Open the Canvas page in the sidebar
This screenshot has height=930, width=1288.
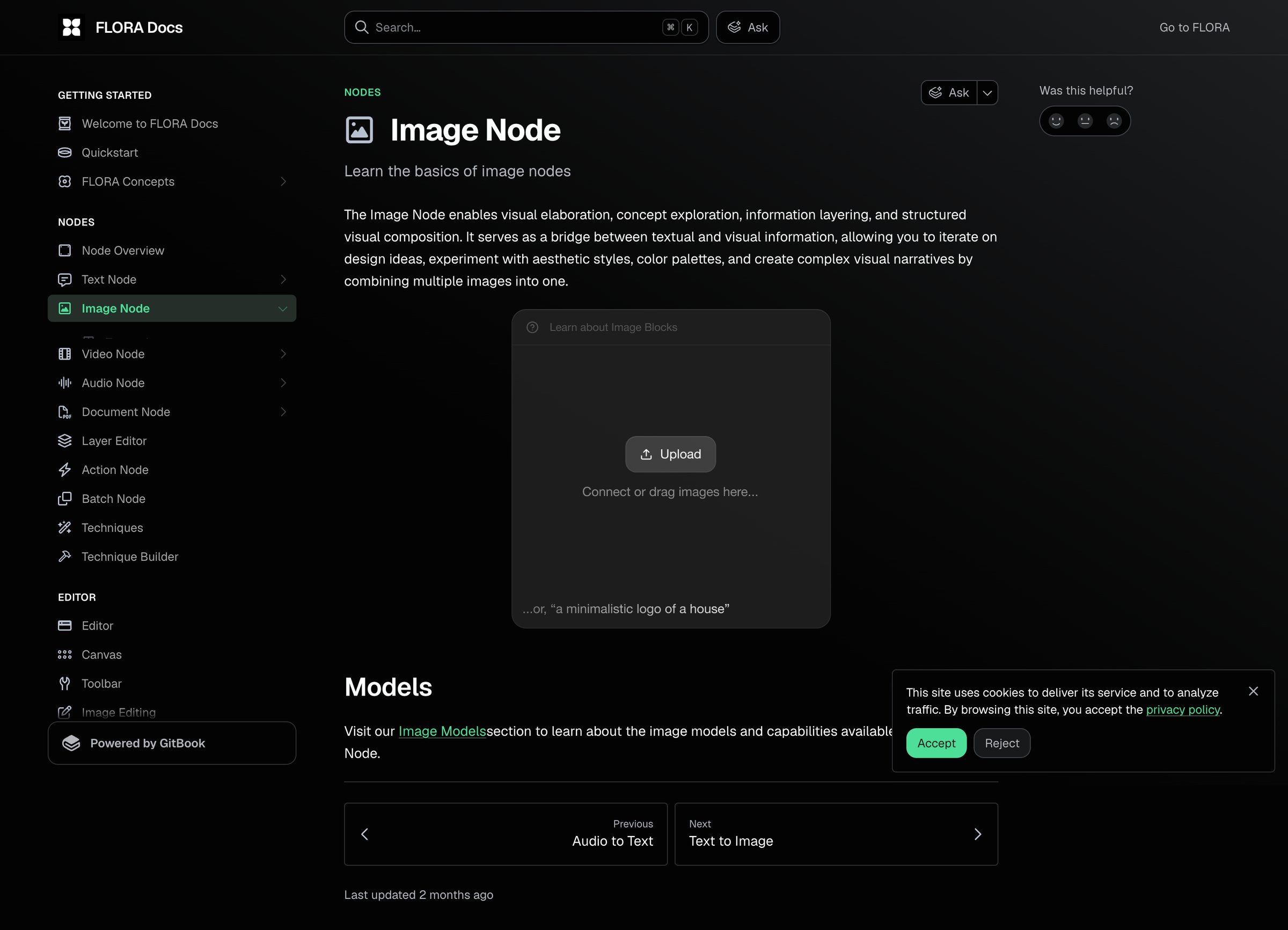(x=172, y=654)
